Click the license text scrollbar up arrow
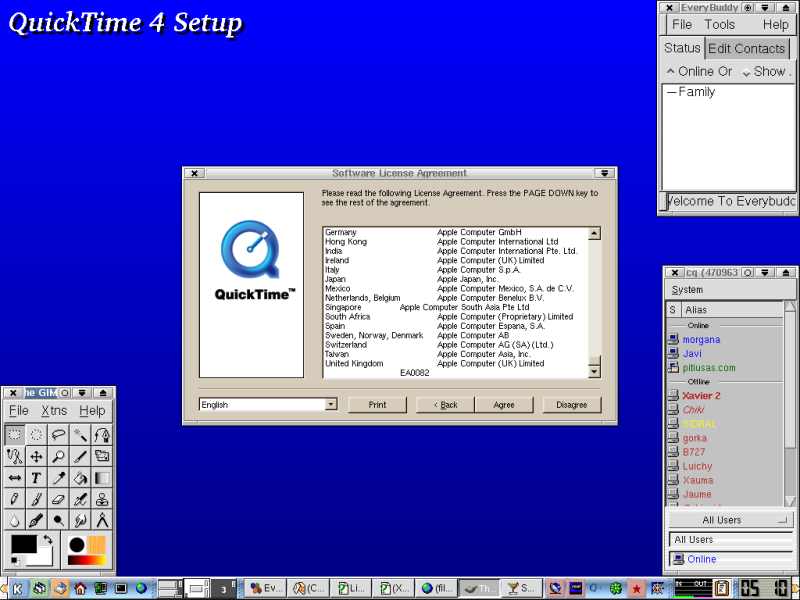Viewport: 800px width, 600px height. click(x=594, y=234)
